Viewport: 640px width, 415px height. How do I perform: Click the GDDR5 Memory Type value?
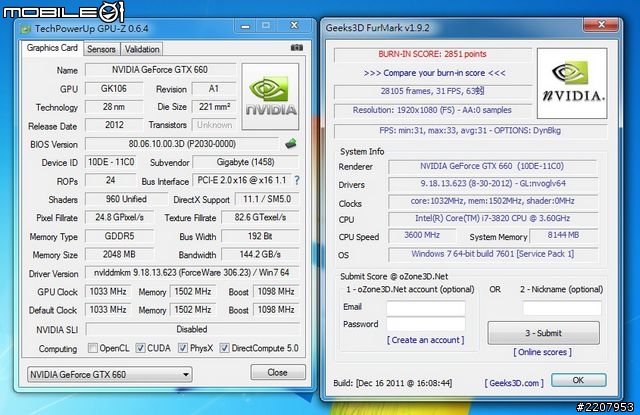[x=119, y=236]
